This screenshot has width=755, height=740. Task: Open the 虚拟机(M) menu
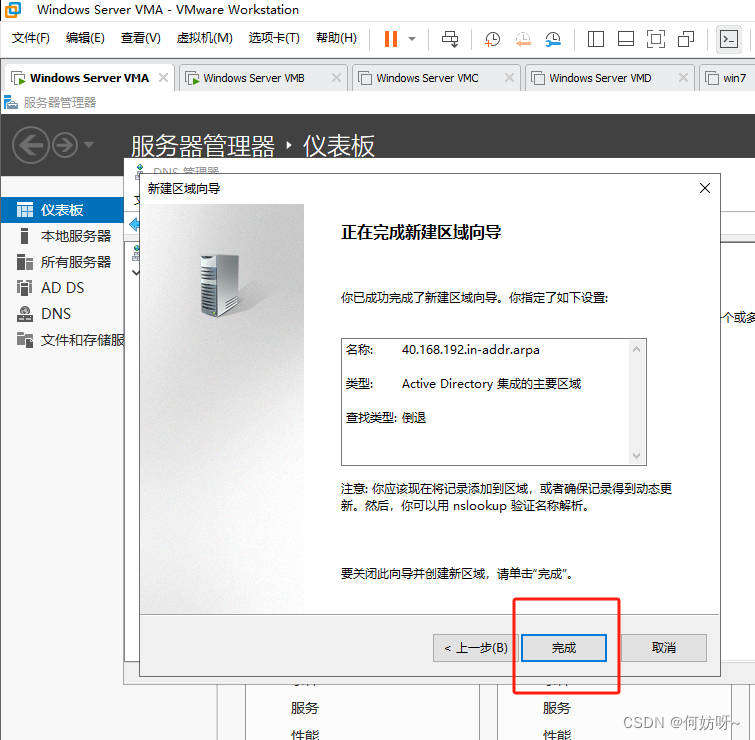pos(204,38)
